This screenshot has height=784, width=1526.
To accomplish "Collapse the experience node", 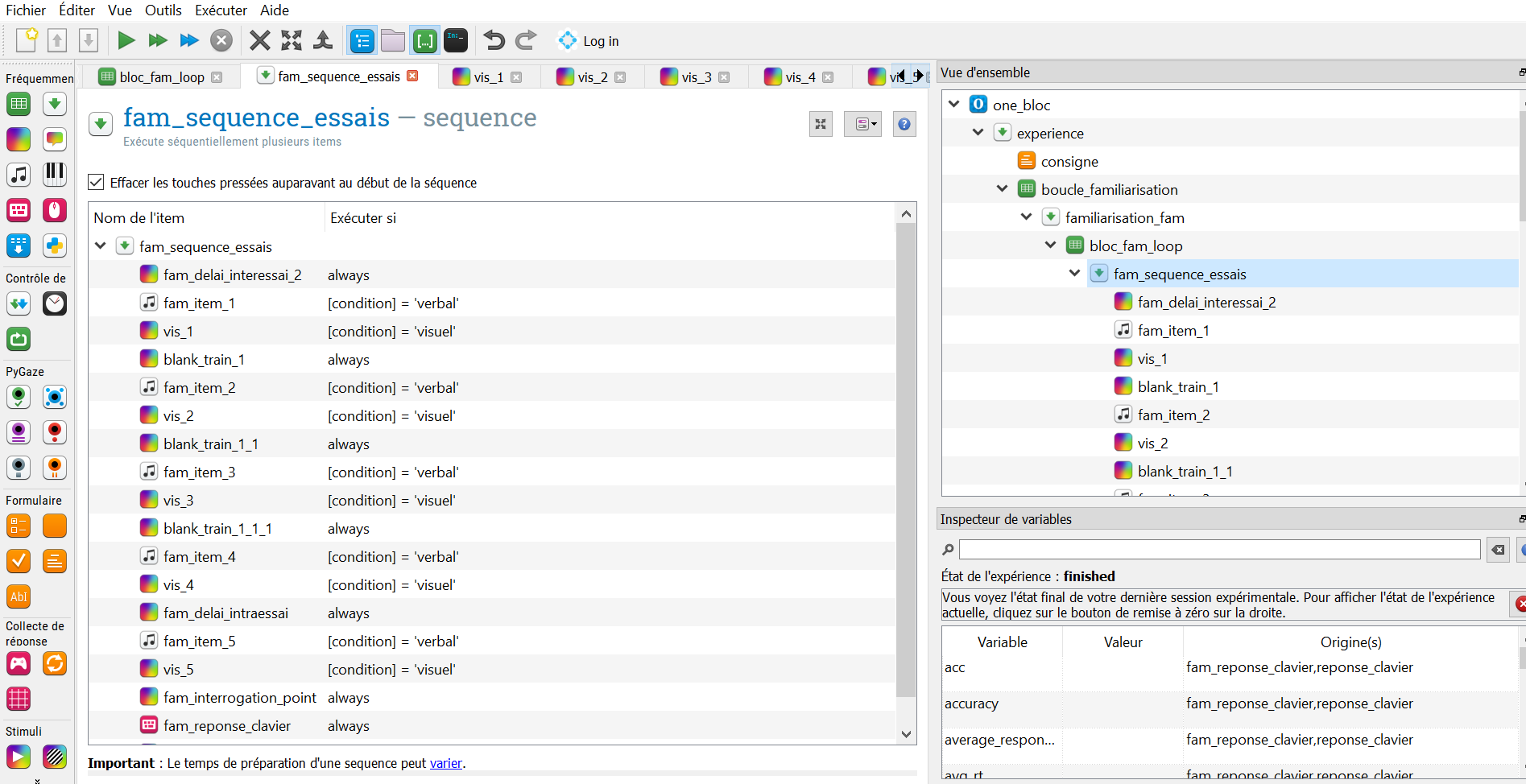I will point(978,133).
